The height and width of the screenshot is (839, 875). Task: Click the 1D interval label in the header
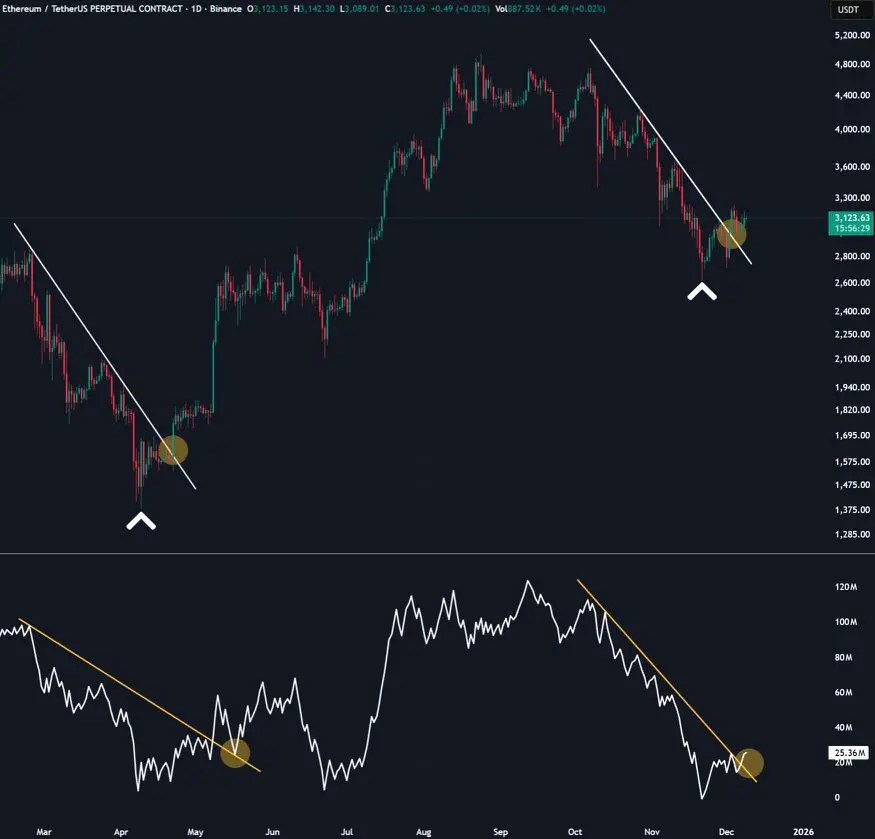point(196,9)
